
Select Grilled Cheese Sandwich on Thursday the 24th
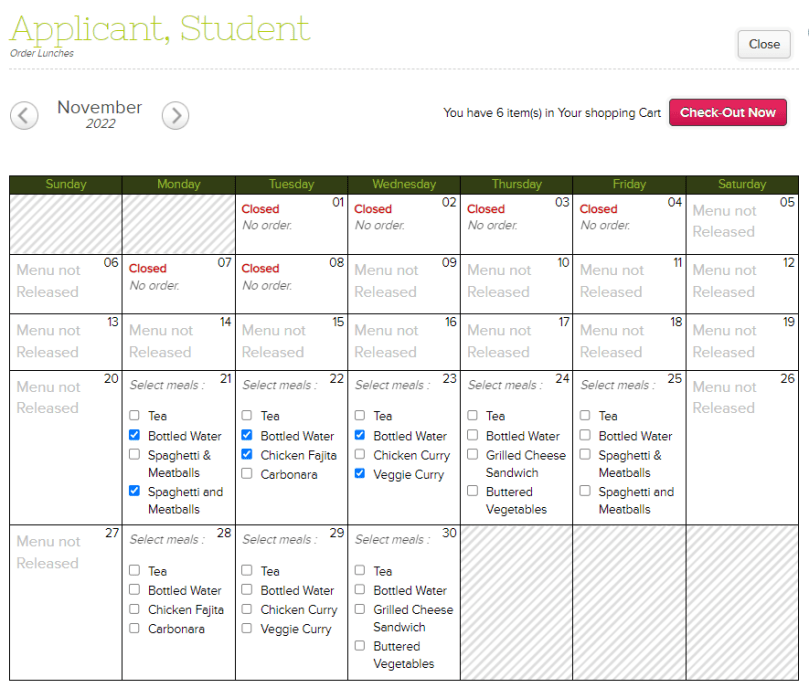click(473, 454)
